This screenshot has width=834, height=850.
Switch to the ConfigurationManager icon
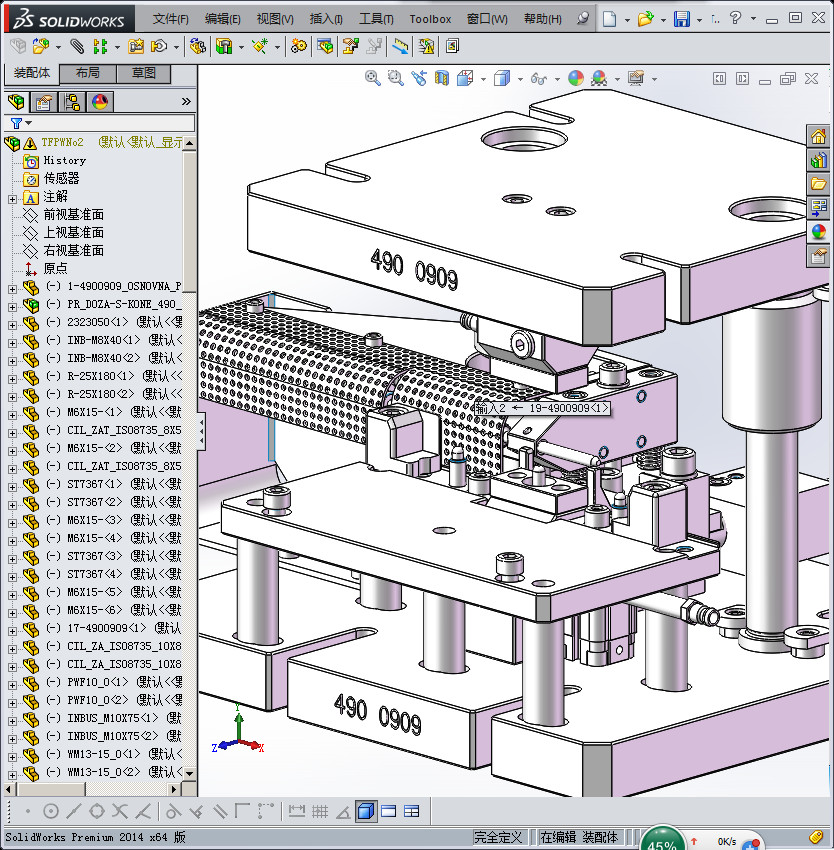(x=72, y=102)
